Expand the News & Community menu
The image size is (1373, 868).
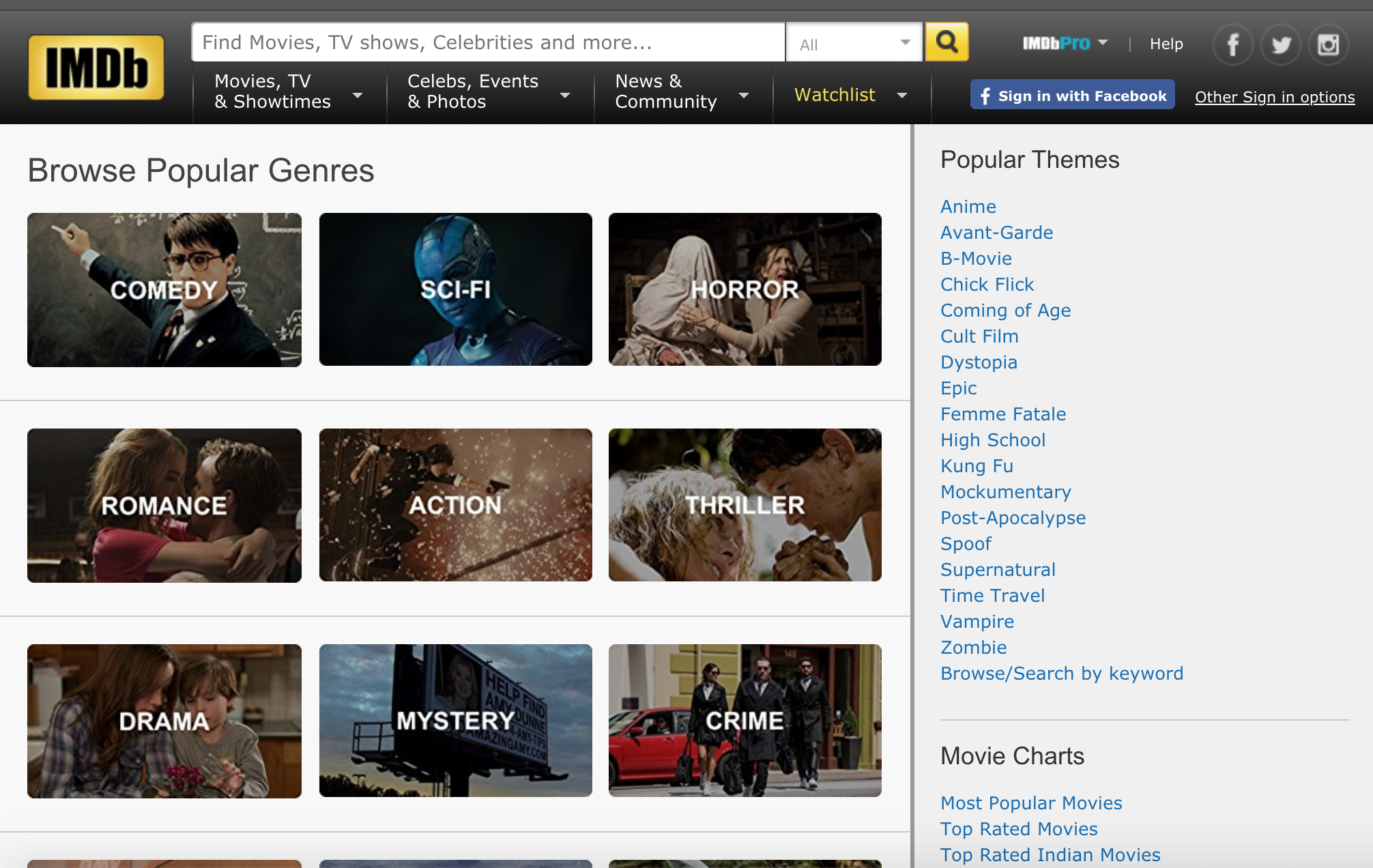click(683, 91)
